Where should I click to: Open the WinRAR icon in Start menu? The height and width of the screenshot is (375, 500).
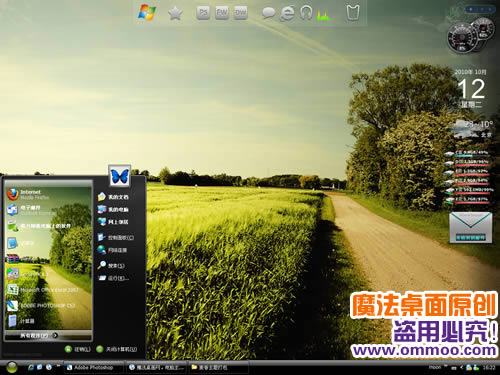(x=13, y=259)
